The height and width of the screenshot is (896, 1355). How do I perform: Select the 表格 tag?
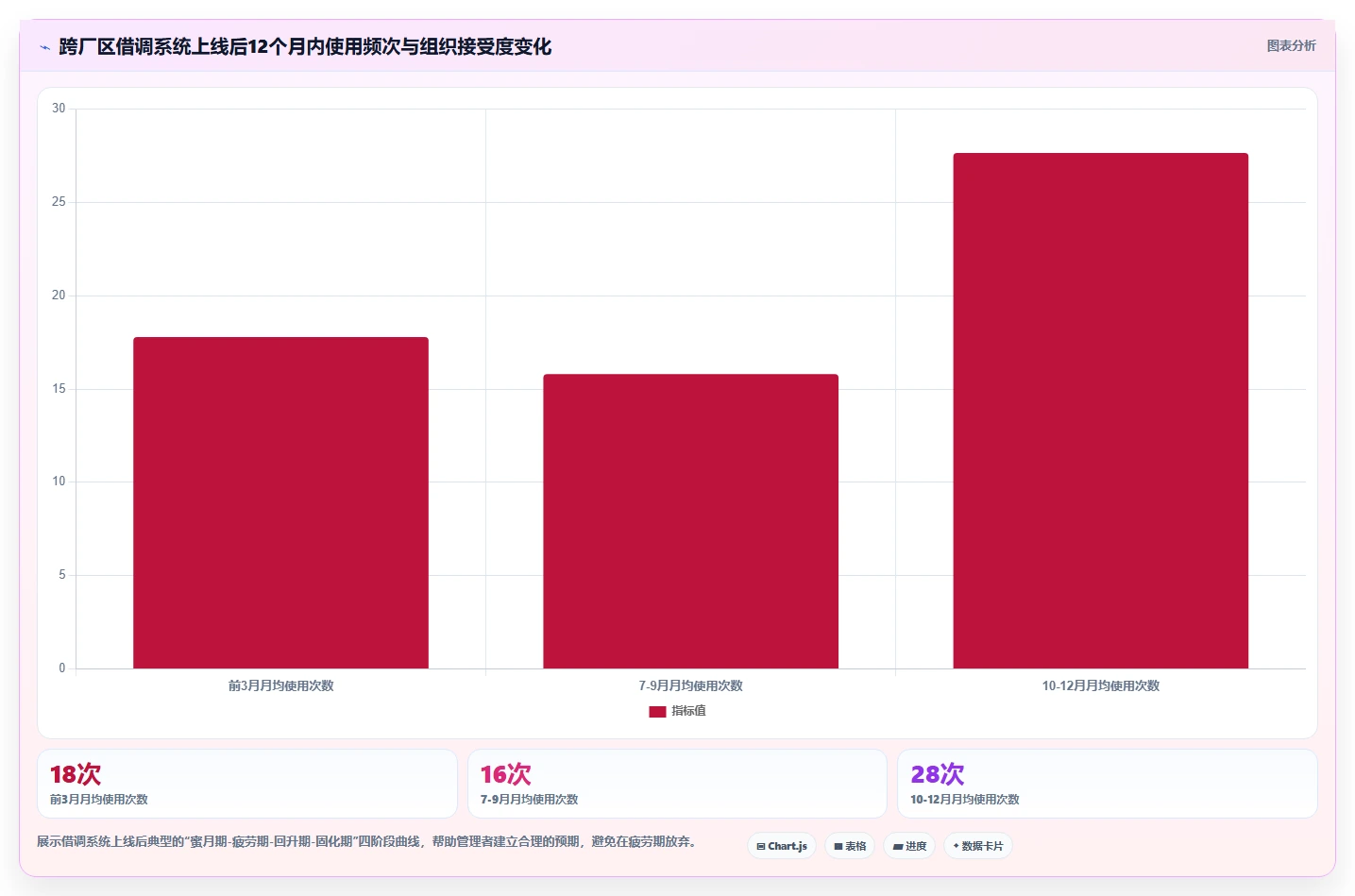tap(850, 846)
